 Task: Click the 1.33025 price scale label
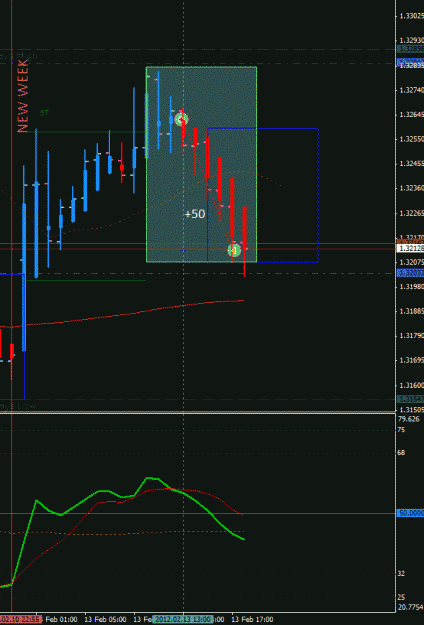coord(411,16)
